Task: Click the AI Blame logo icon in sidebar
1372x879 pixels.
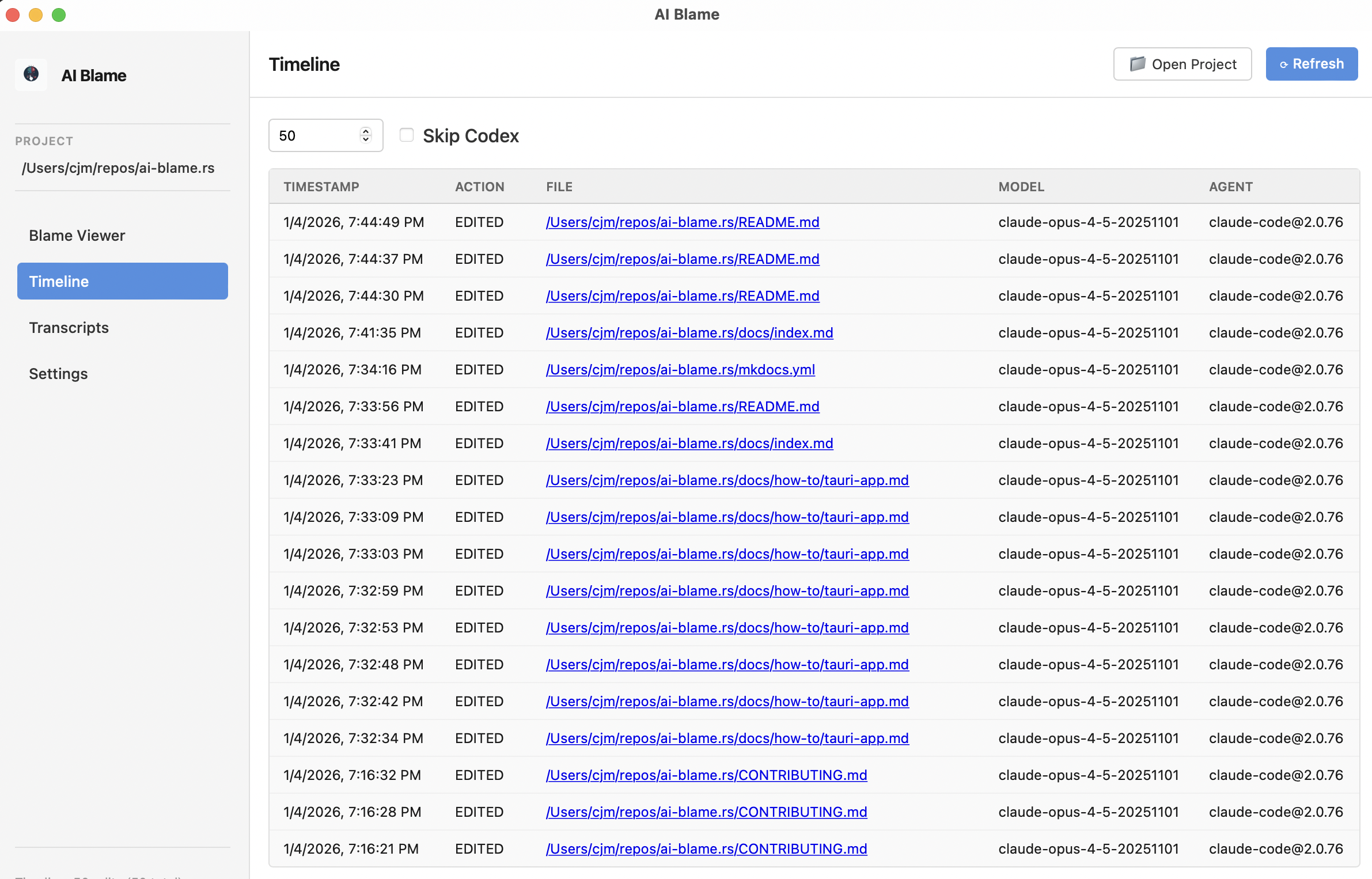Action: pos(31,74)
